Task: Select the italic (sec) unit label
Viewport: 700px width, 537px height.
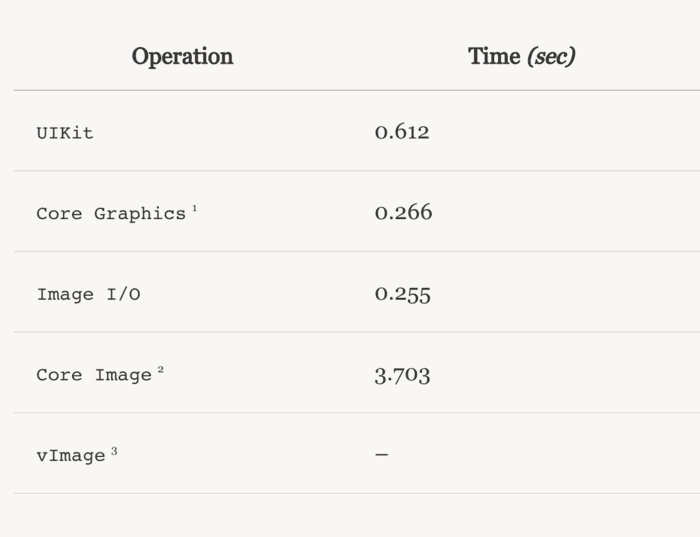Action: point(551,56)
